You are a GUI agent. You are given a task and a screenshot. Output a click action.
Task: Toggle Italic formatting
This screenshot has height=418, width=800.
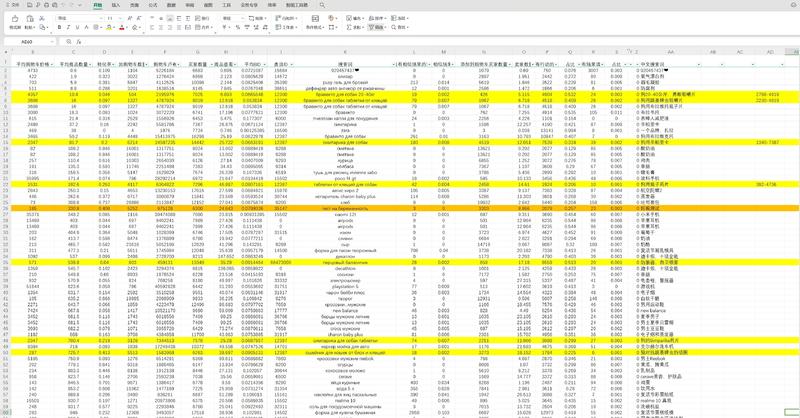(68, 27)
